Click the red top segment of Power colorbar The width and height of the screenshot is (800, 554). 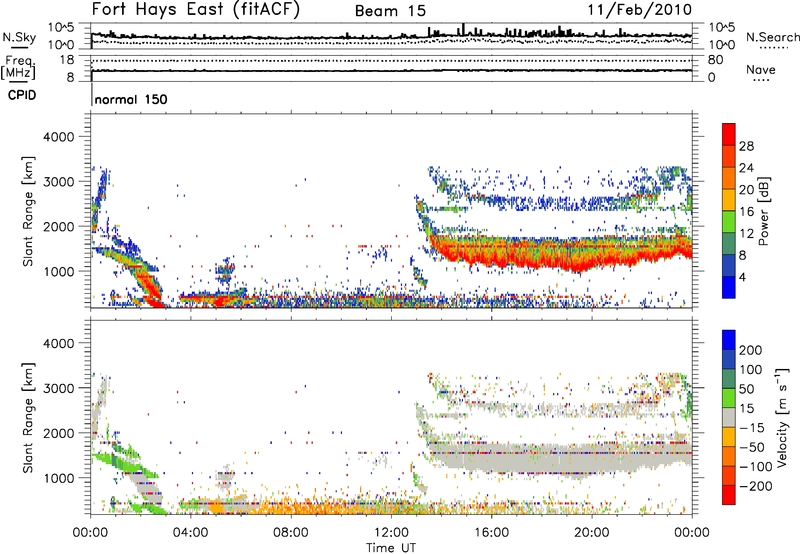[x=729, y=134]
